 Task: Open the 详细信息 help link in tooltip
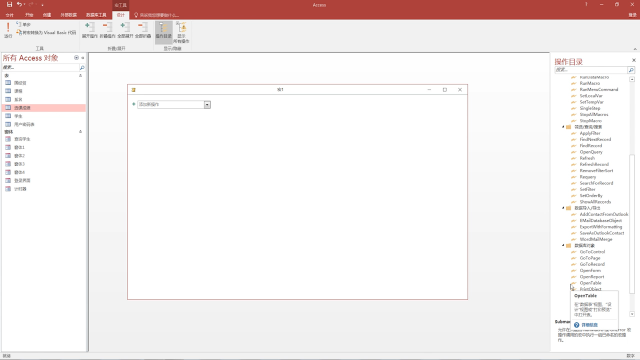coord(589,325)
